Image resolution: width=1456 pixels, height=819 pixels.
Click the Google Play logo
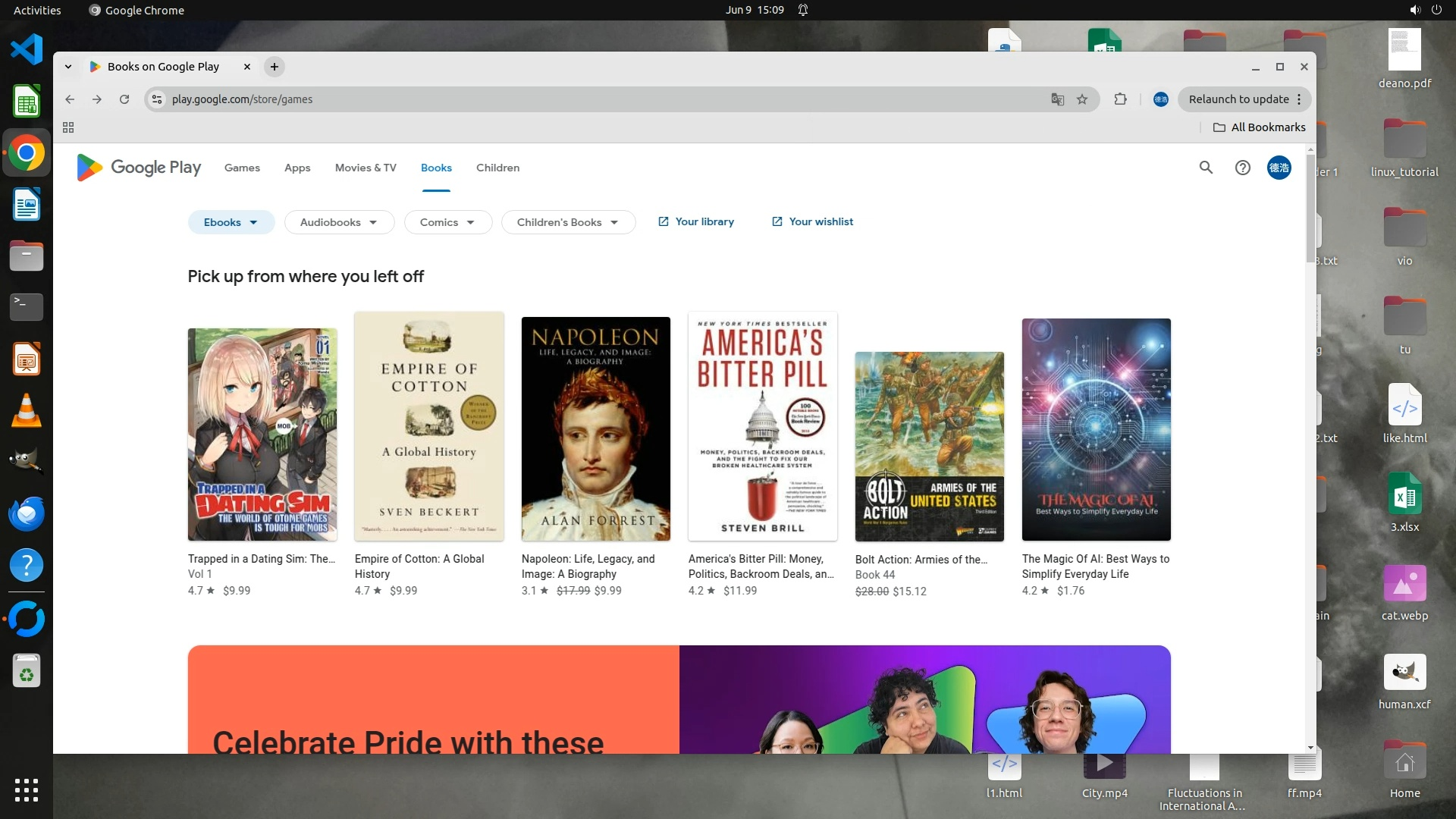[x=139, y=168]
